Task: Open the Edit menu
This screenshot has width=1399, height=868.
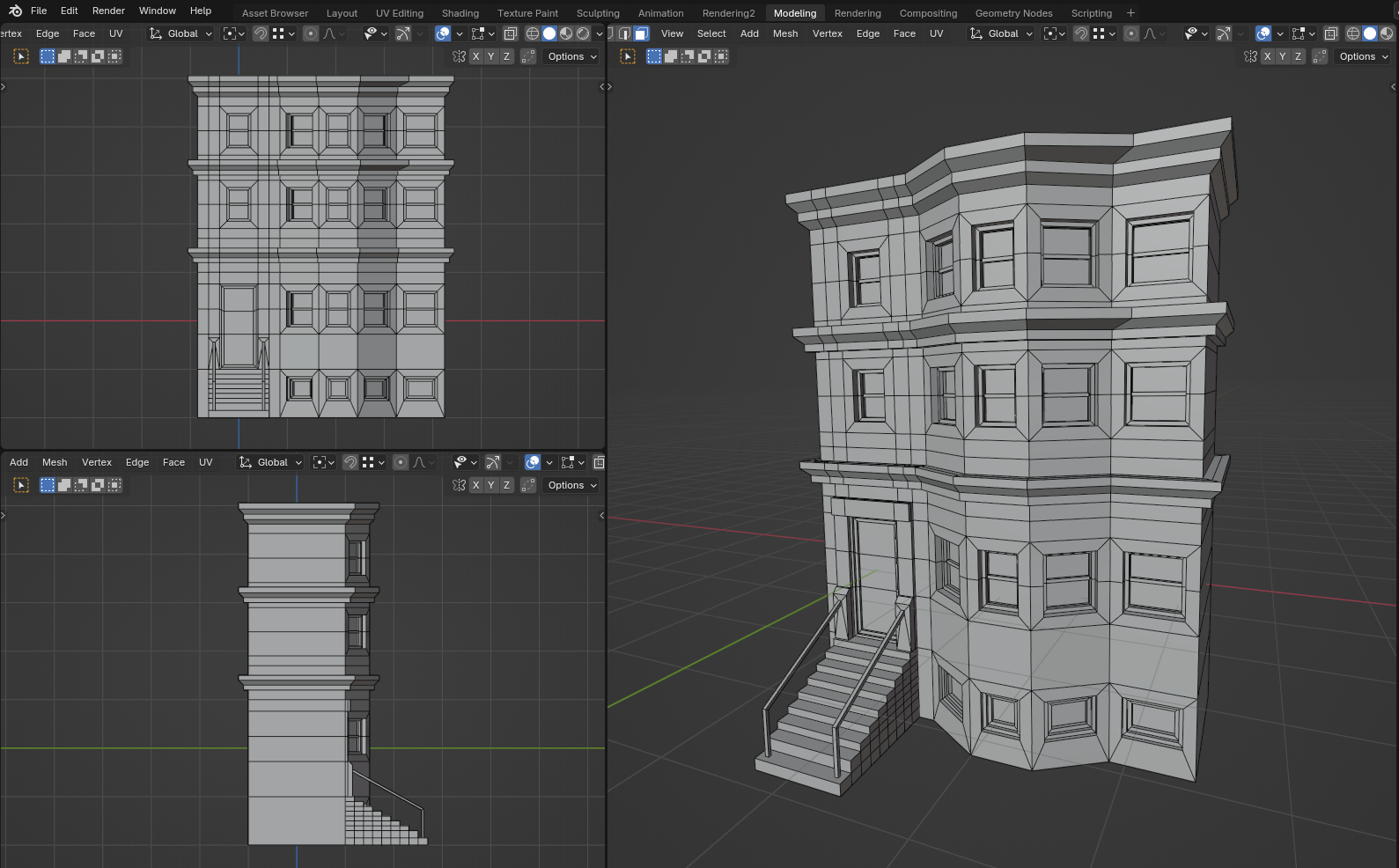Action: click(70, 11)
